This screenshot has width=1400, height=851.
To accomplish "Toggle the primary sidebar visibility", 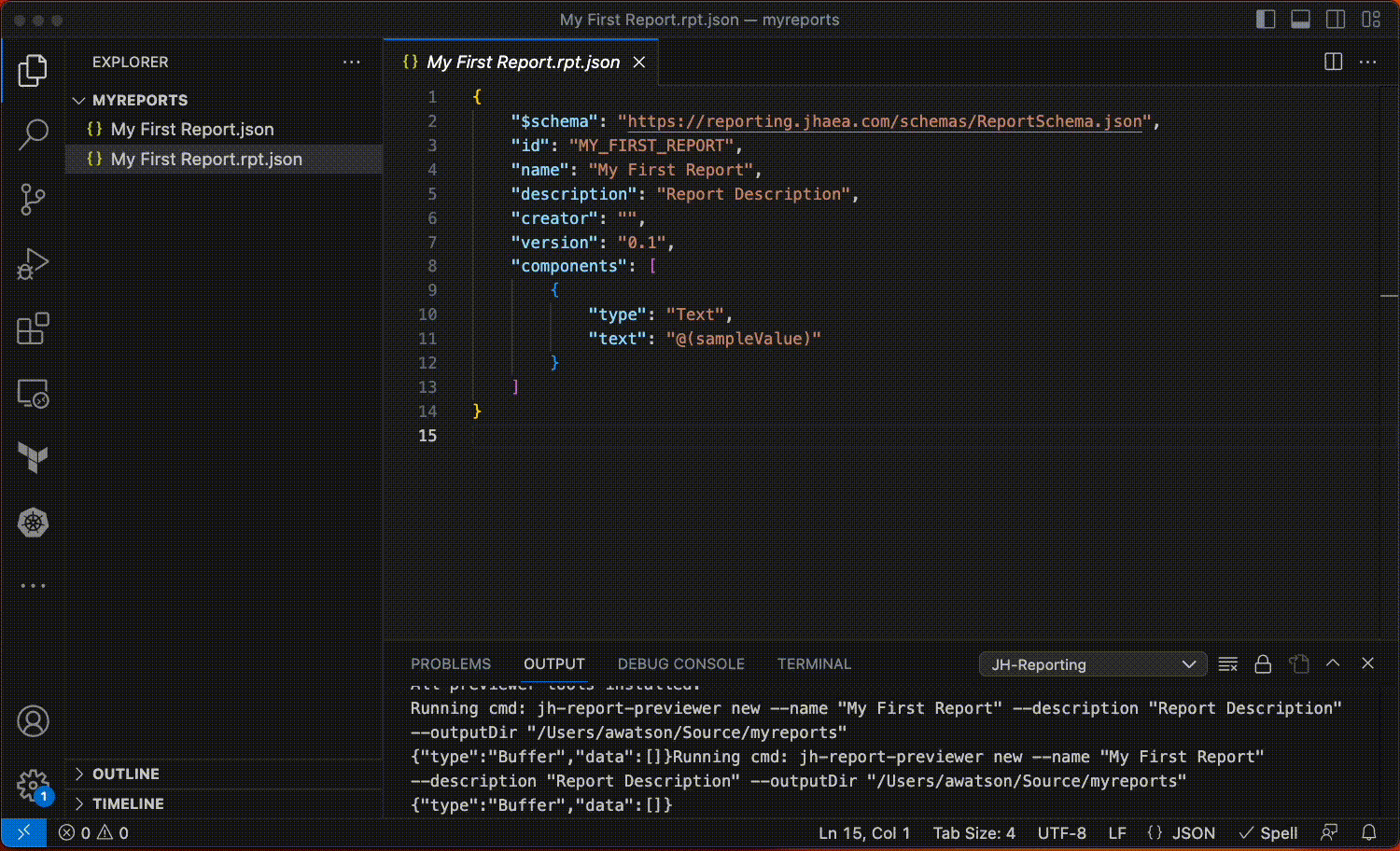I will click(x=1266, y=20).
